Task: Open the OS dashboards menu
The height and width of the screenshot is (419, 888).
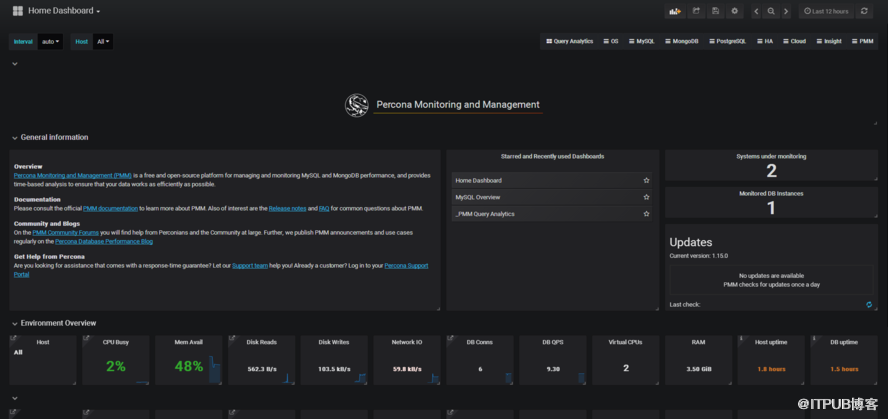Action: coord(610,41)
